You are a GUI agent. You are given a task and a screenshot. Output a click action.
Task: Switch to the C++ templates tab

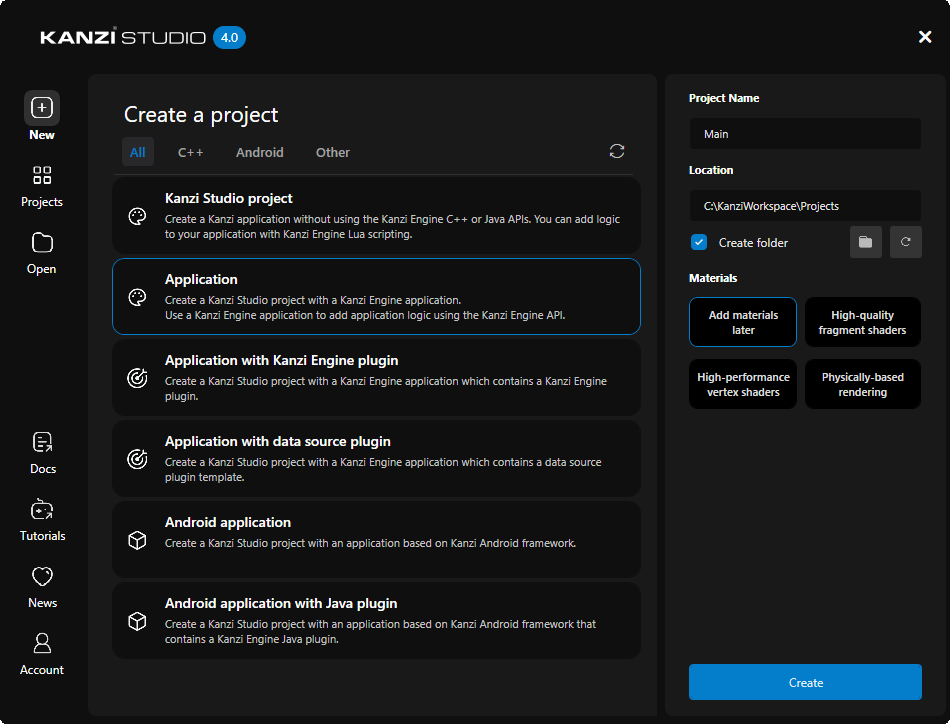click(x=190, y=152)
